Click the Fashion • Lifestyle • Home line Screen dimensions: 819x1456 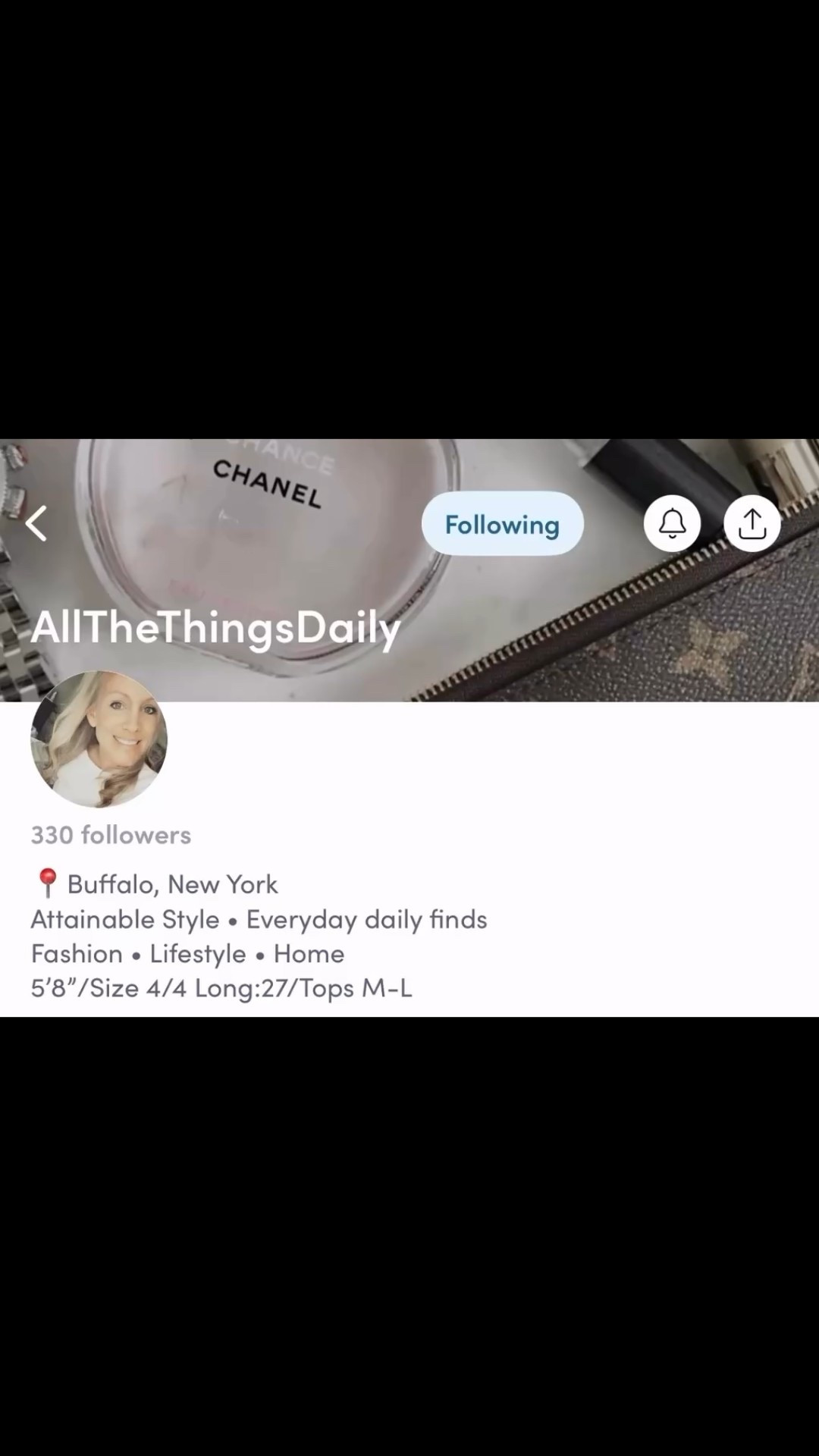[187, 953]
